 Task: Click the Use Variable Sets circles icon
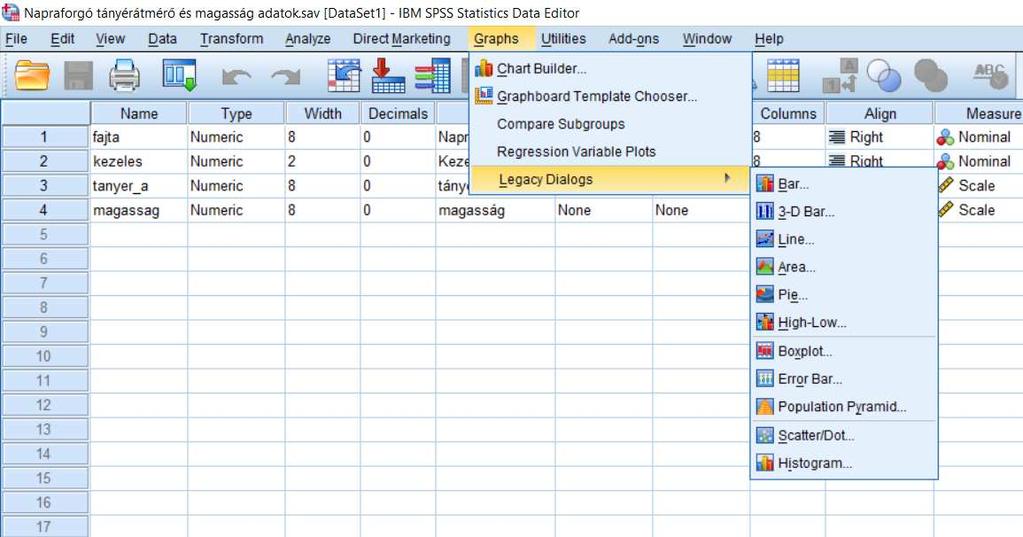(x=884, y=76)
